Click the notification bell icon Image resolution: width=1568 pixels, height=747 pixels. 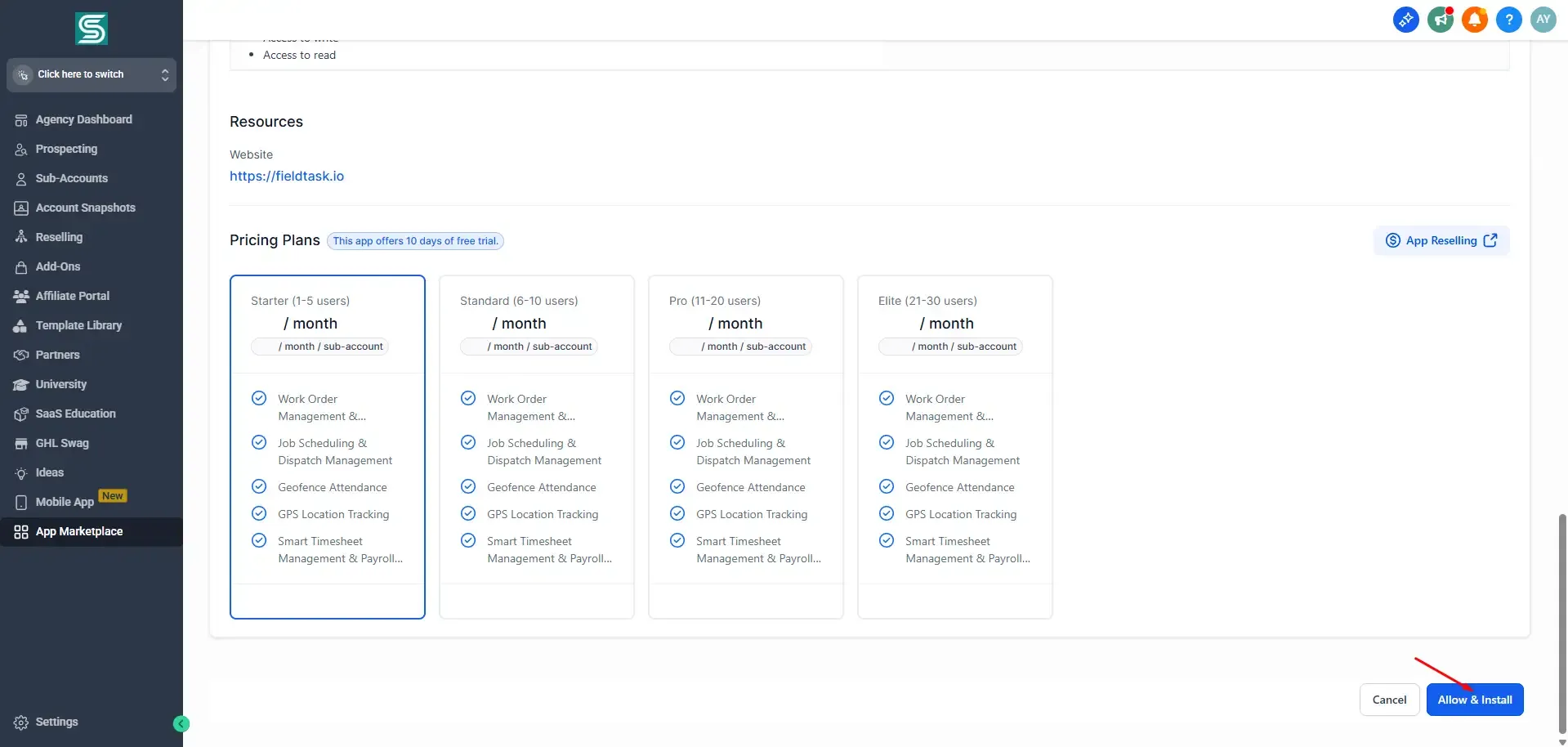point(1474,20)
